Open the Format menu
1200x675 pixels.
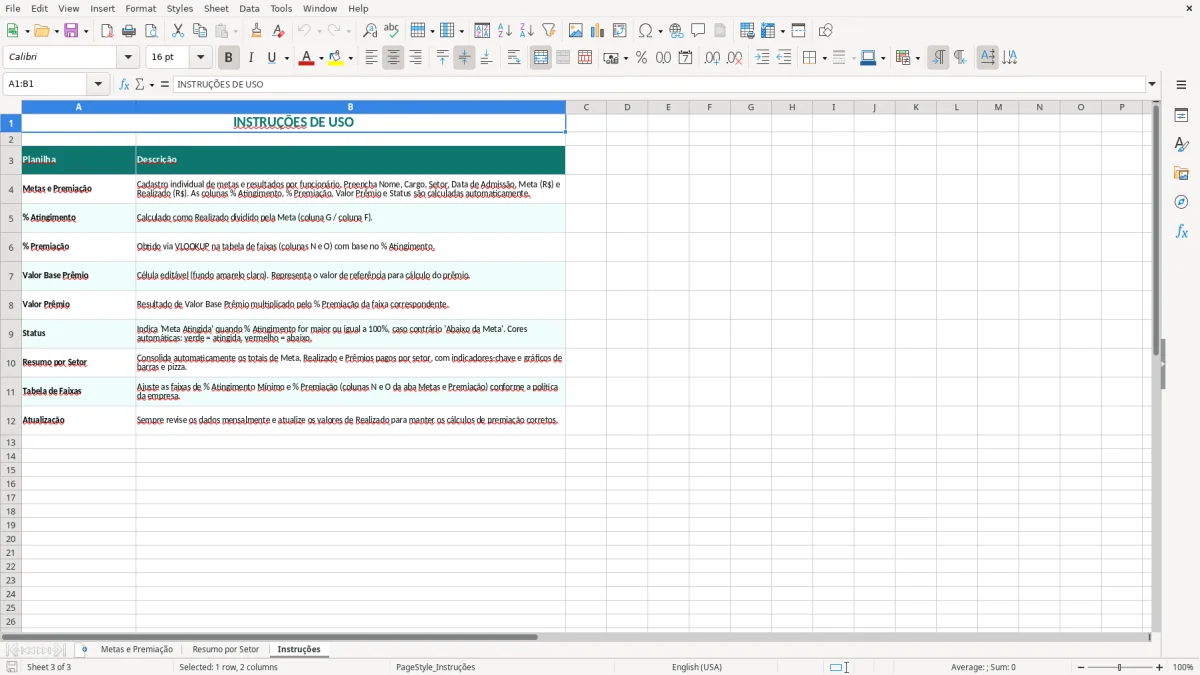(141, 8)
